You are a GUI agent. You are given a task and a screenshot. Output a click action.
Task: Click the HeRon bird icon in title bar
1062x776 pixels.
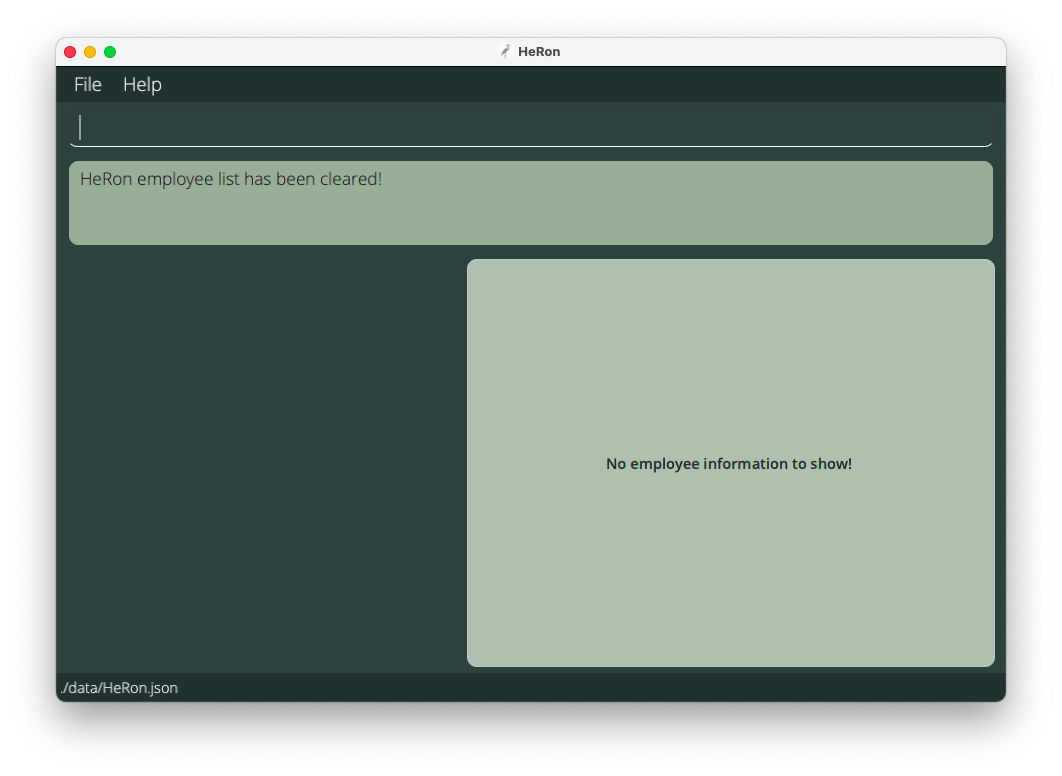(505, 51)
